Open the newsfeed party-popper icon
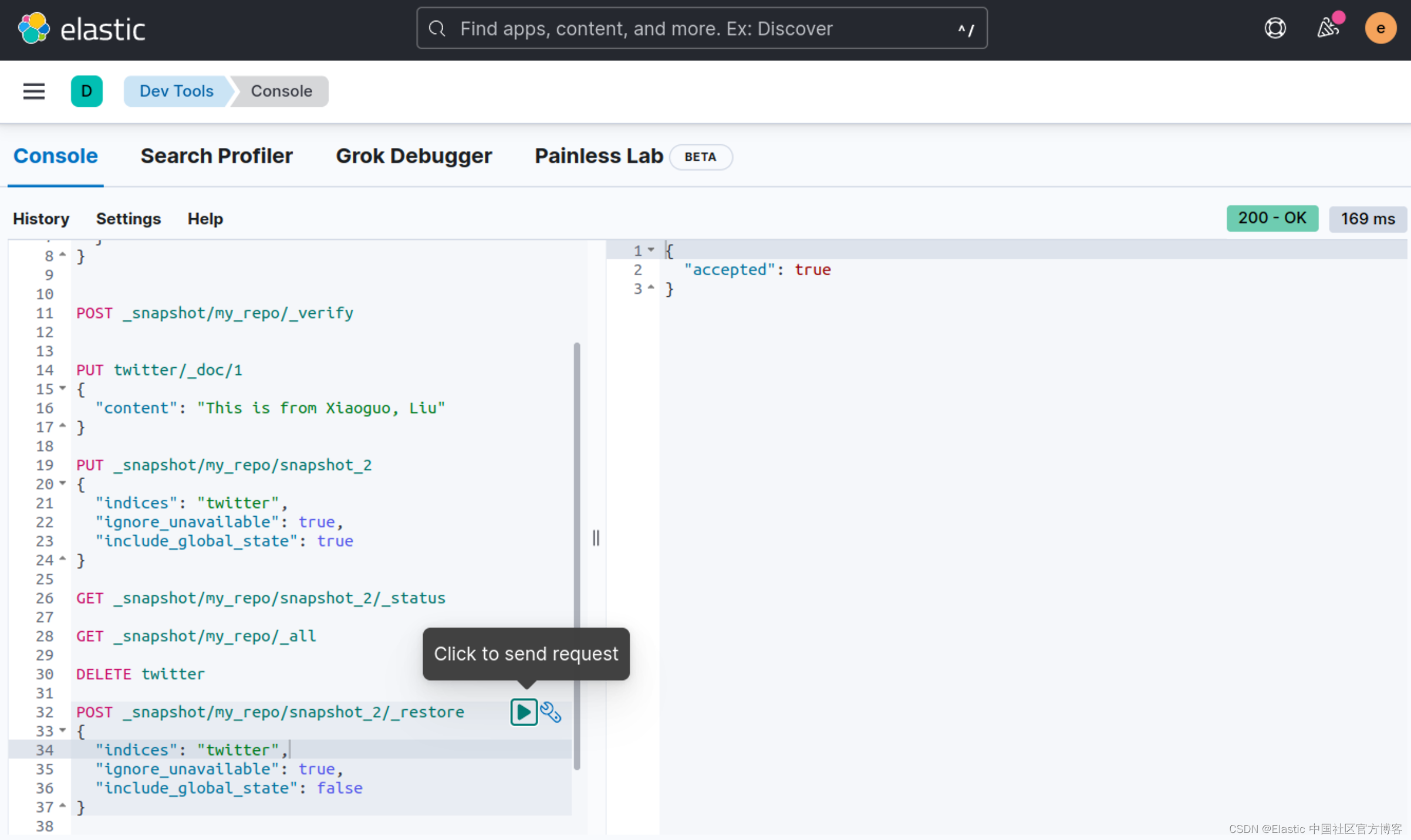 tap(1328, 28)
